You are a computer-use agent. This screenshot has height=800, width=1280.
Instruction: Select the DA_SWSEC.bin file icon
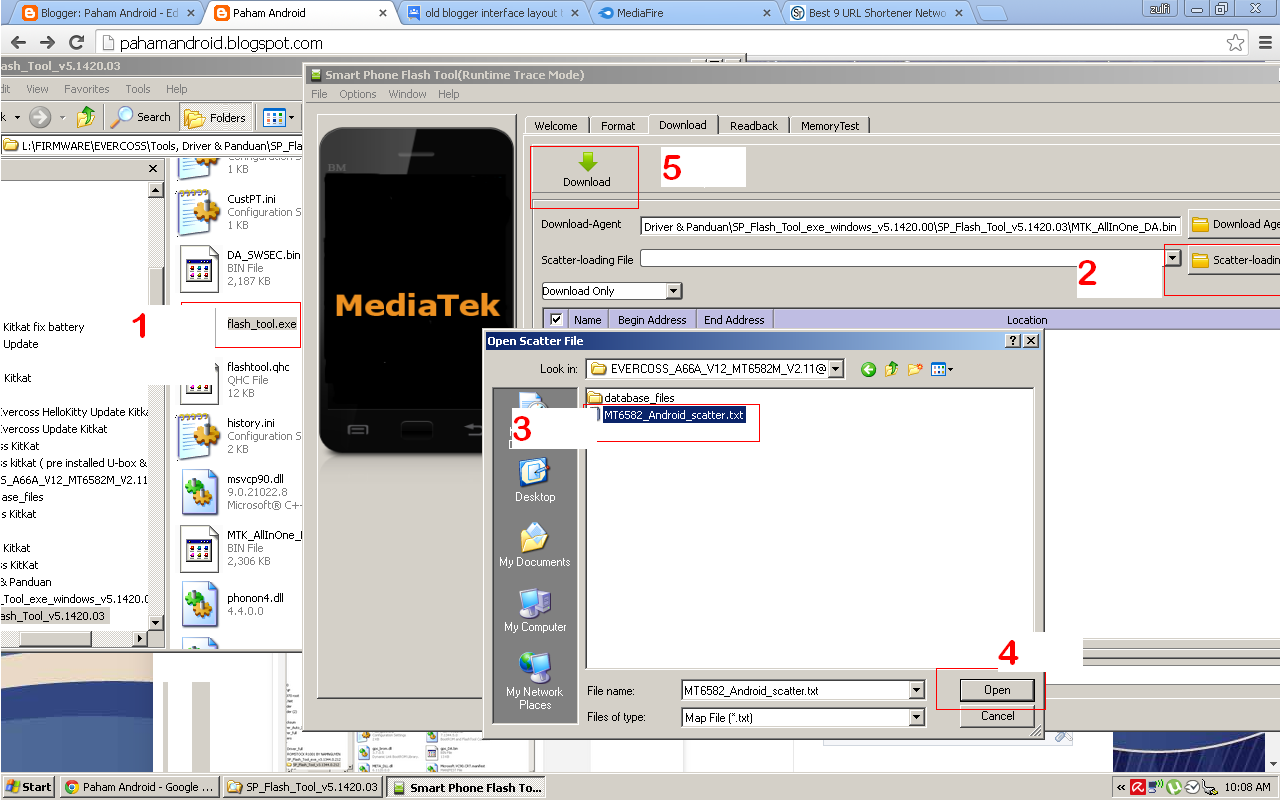(x=198, y=267)
